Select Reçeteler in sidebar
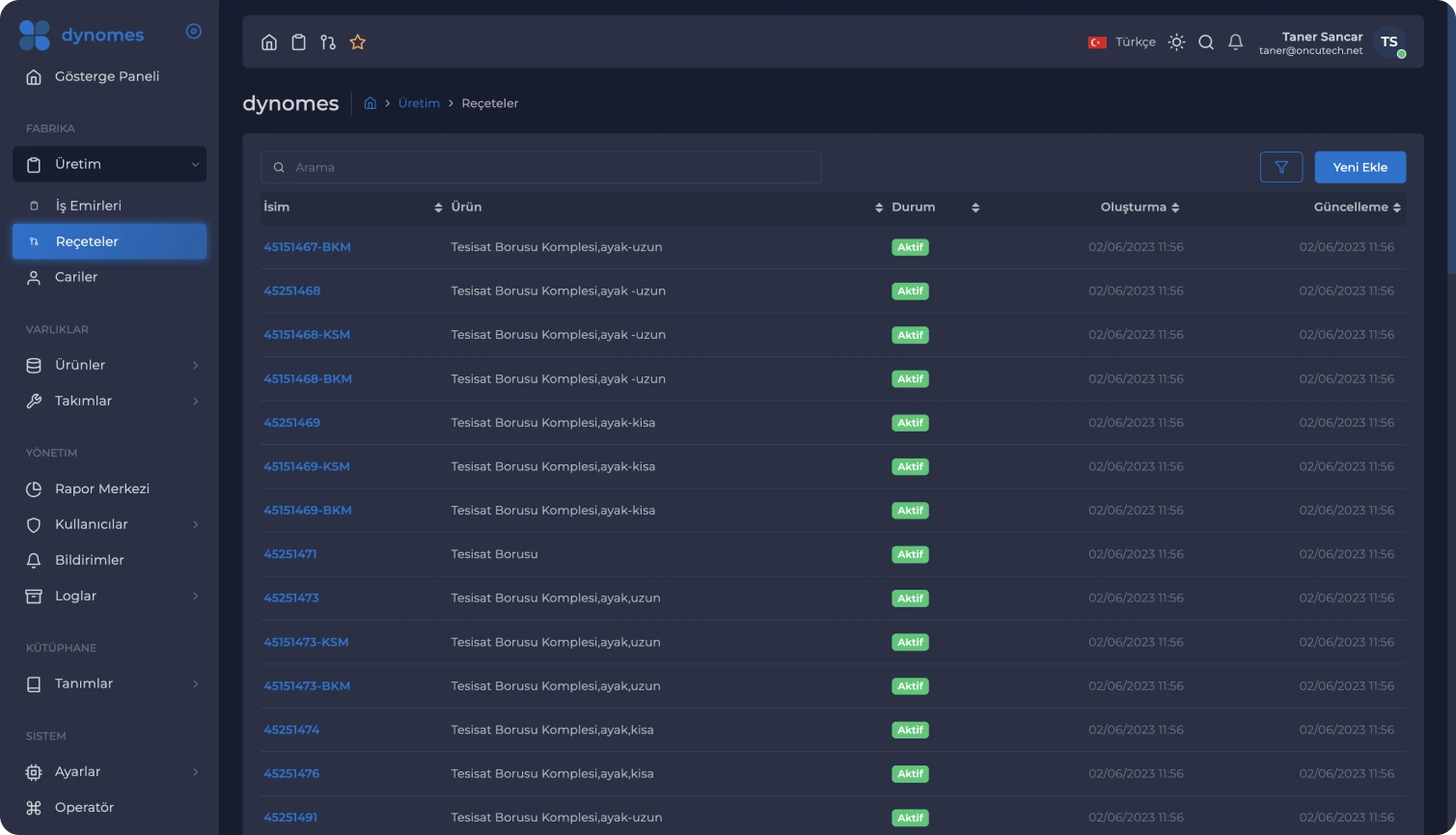The height and width of the screenshot is (835, 1456). pyautogui.click(x=109, y=241)
